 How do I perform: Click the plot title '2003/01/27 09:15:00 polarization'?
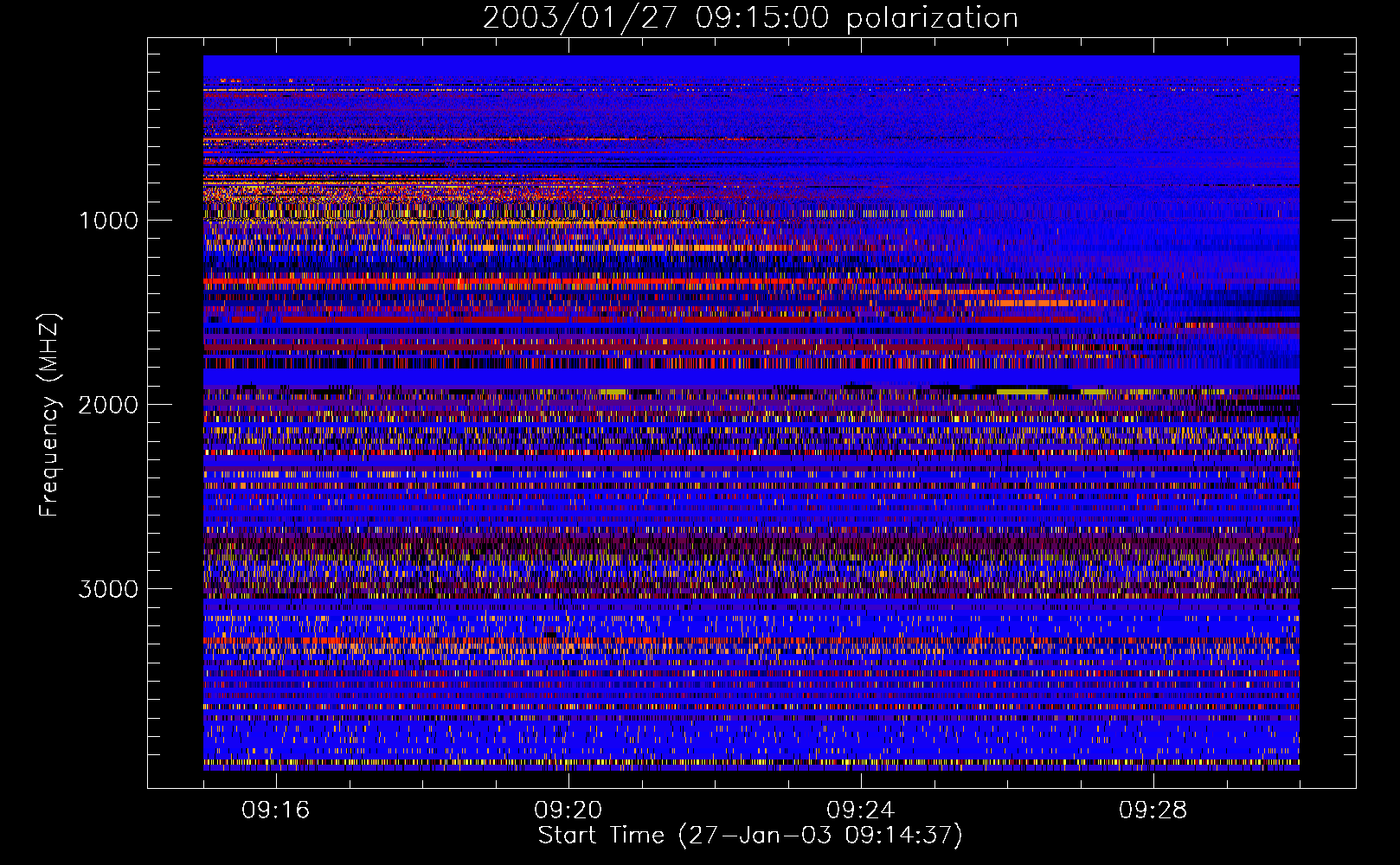[x=750, y=18]
